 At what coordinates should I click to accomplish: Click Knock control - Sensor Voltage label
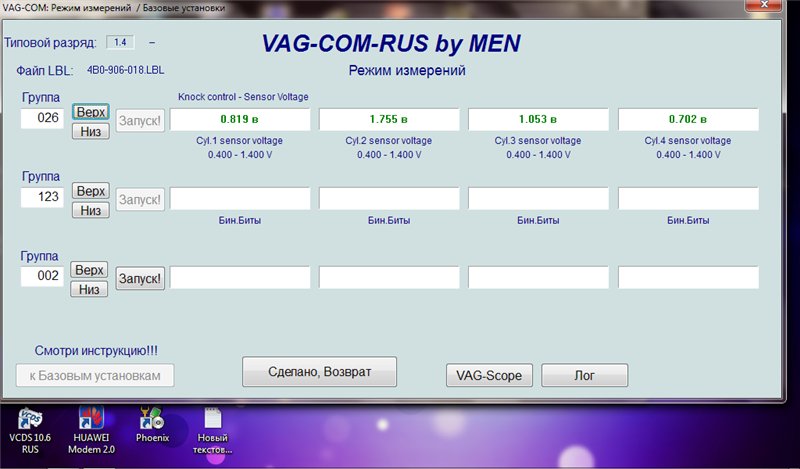(243, 97)
